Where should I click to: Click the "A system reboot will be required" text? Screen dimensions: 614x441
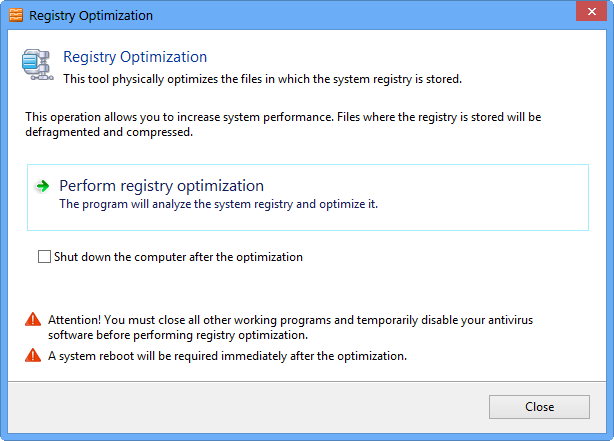227,356
